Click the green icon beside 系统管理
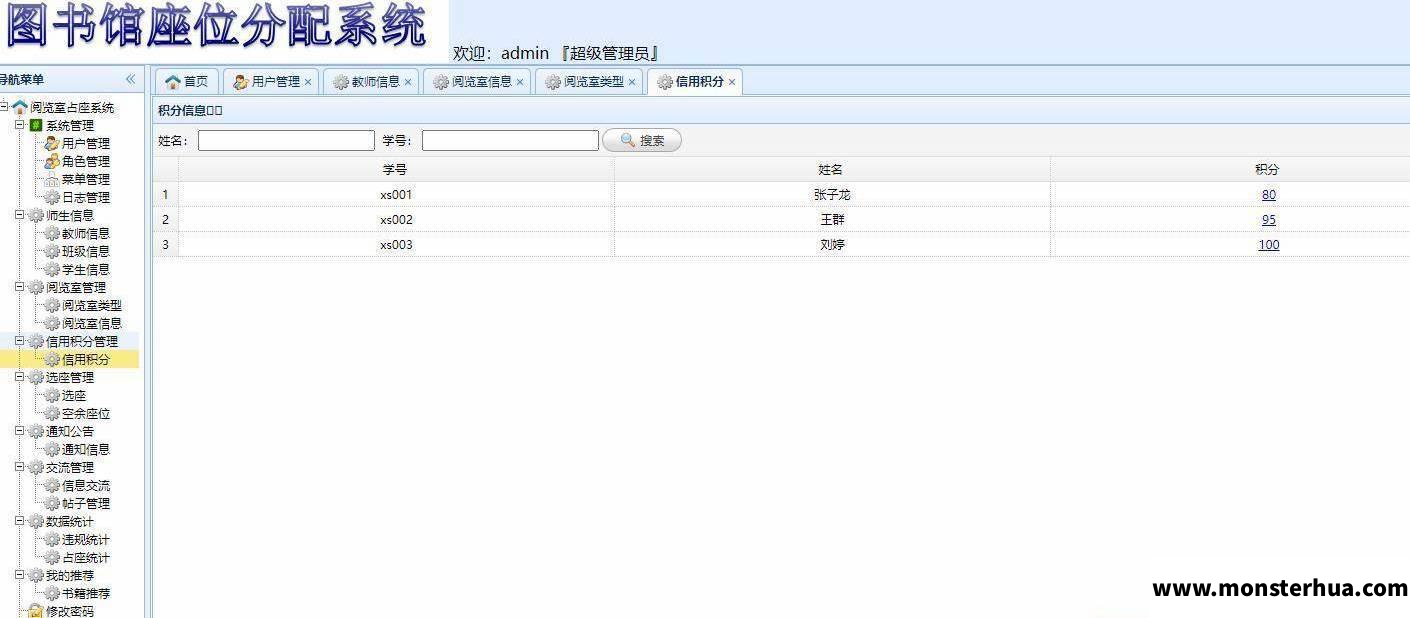The height and width of the screenshot is (618, 1410). coord(36,125)
